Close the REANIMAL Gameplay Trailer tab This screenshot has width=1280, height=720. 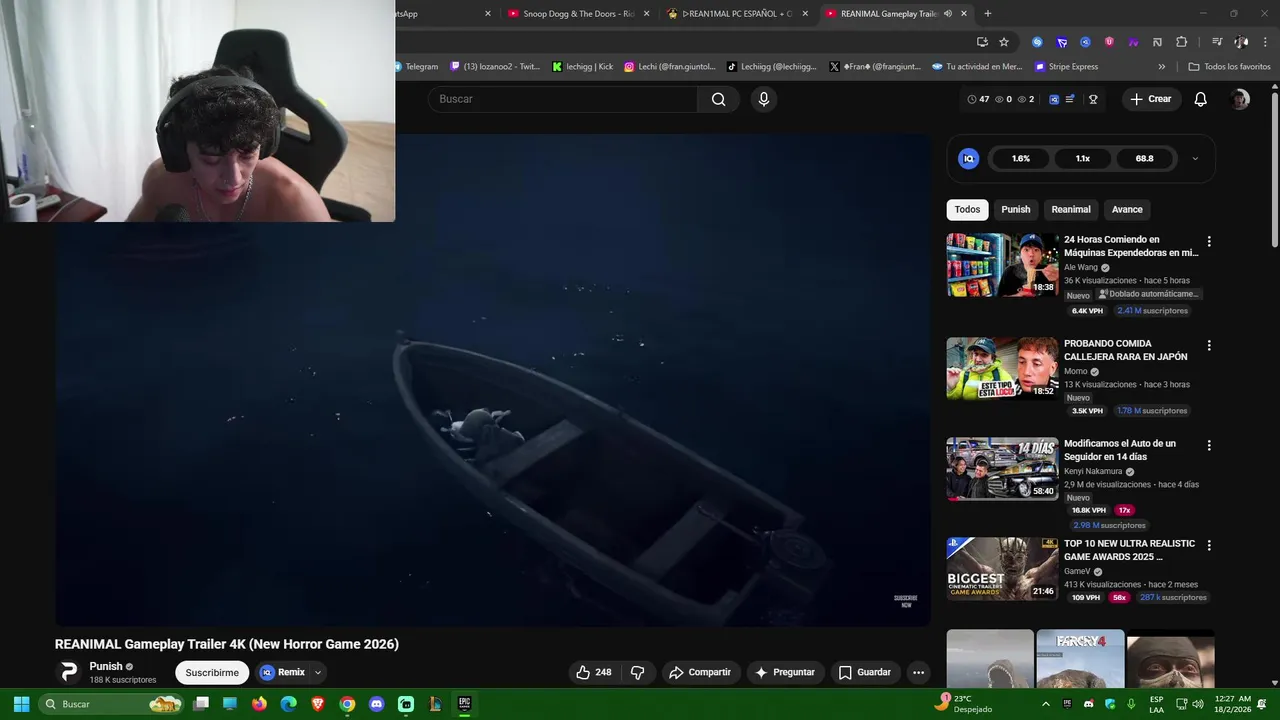964,14
